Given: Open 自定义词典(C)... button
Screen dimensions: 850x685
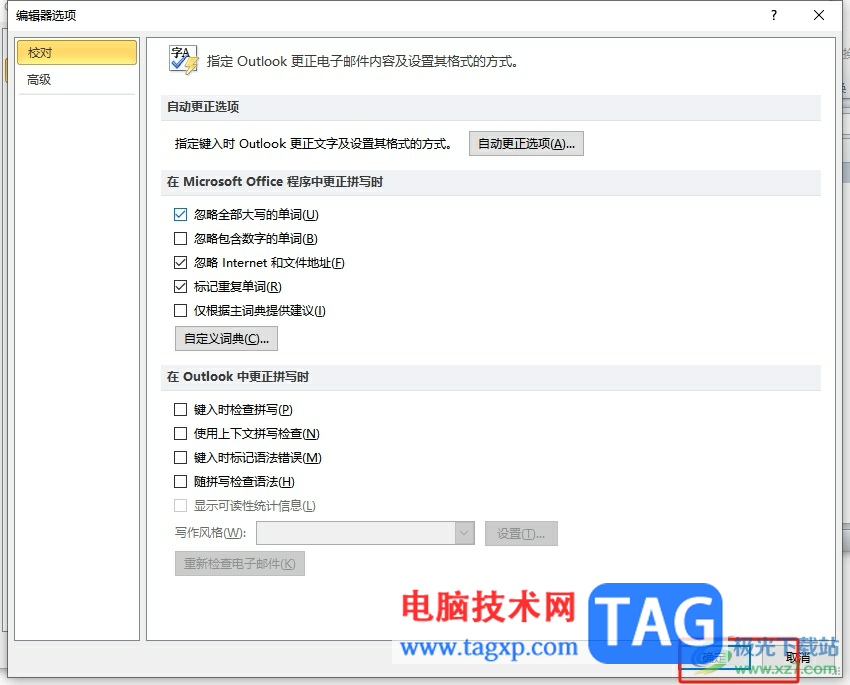Looking at the screenshot, I should tap(226, 339).
